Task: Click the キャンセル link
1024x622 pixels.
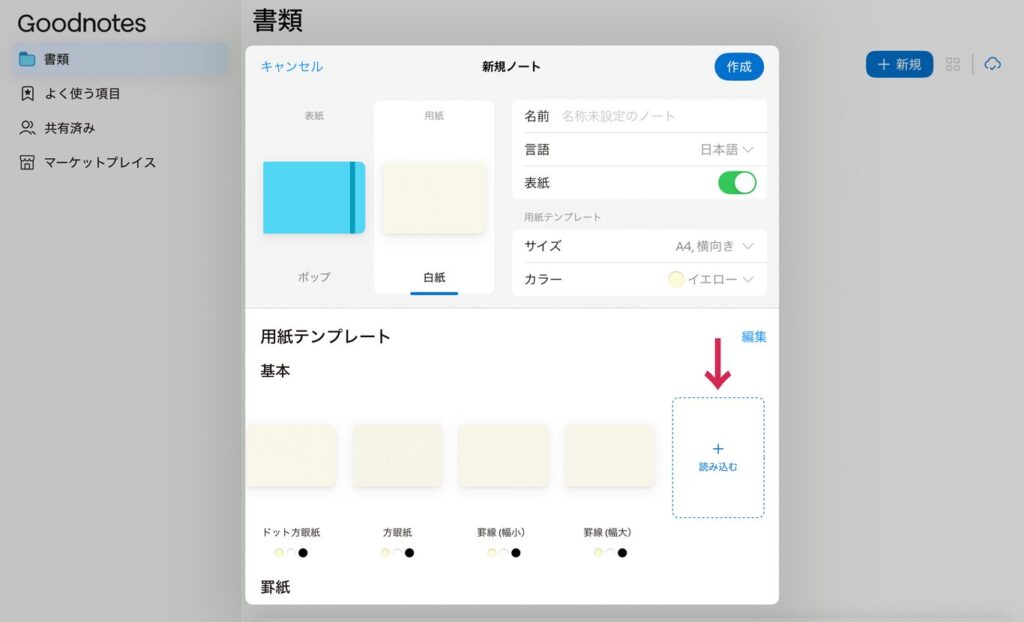Action: (291, 66)
